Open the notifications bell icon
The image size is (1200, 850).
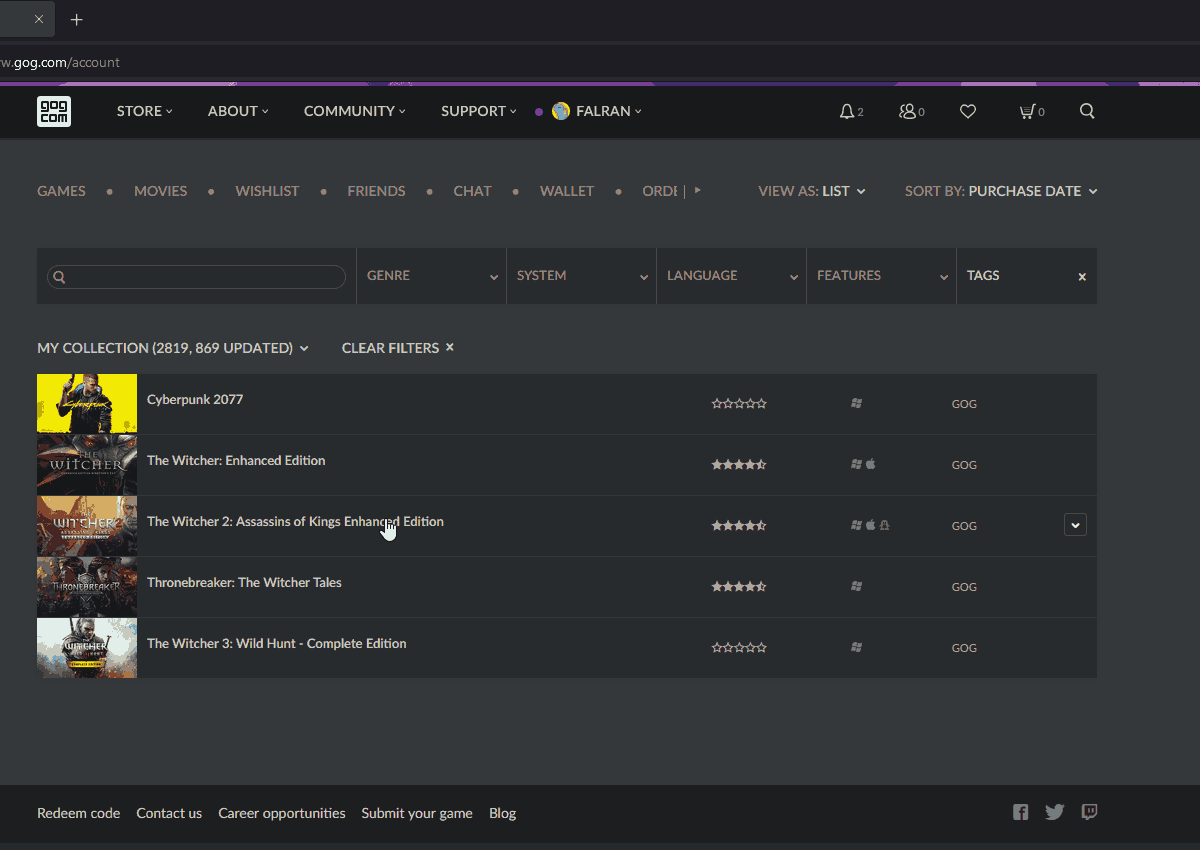click(847, 112)
